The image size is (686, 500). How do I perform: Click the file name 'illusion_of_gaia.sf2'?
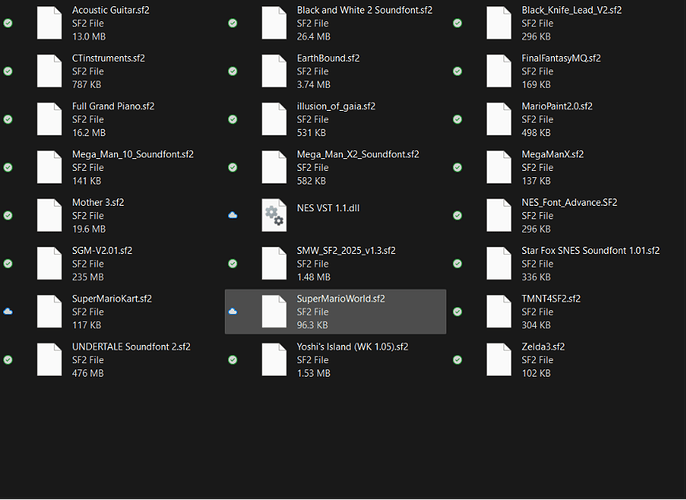[x=336, y=106]
